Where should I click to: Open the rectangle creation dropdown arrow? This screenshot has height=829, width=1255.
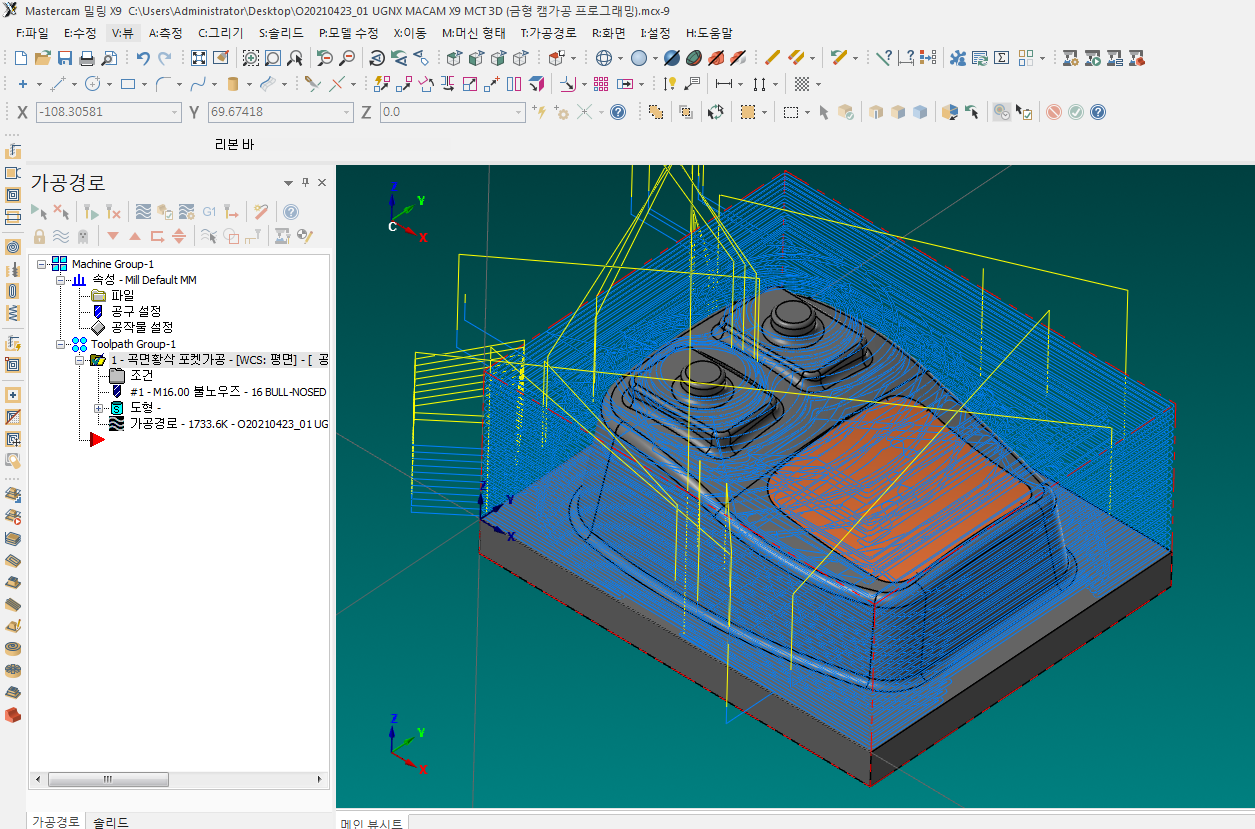pyautogui.click(x=144, y=84)
